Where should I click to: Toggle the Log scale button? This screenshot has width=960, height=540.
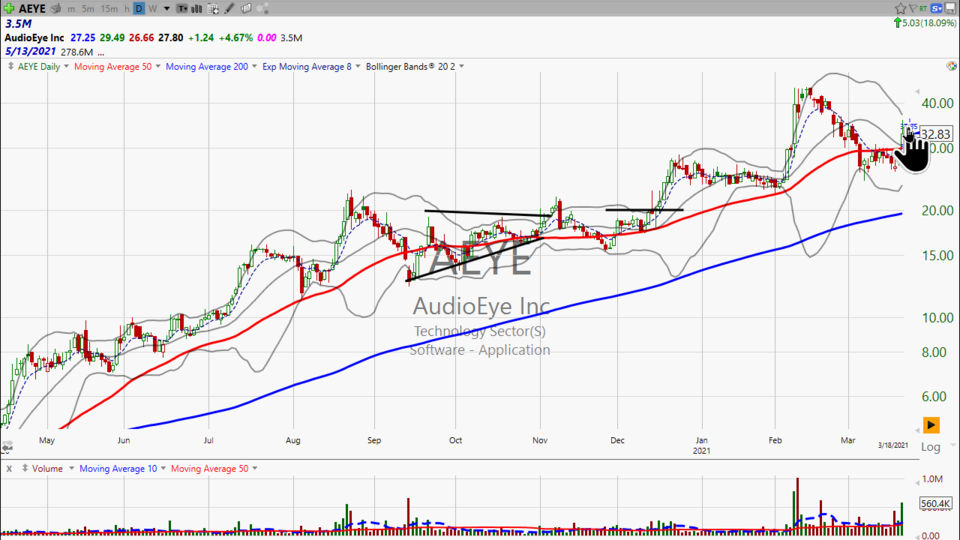click(931, 447)
